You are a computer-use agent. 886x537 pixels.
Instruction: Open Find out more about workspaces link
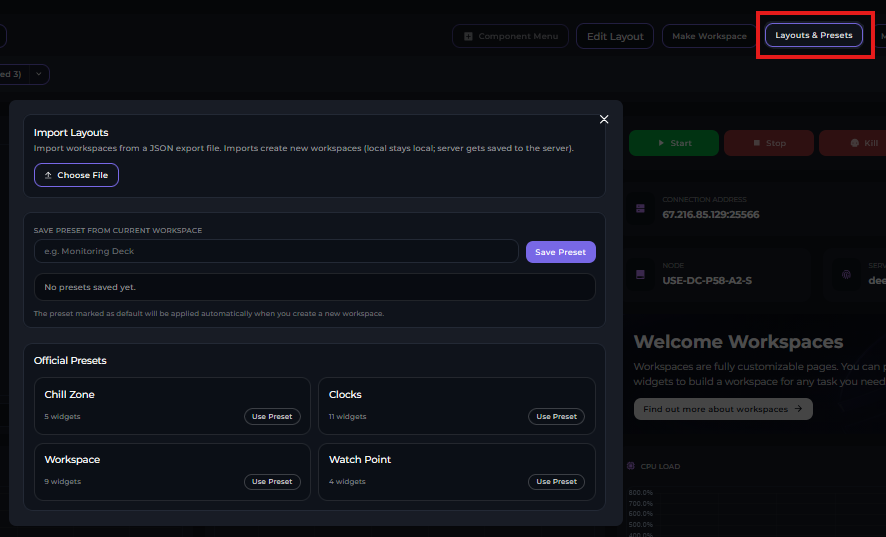click(x=722, y=409)
